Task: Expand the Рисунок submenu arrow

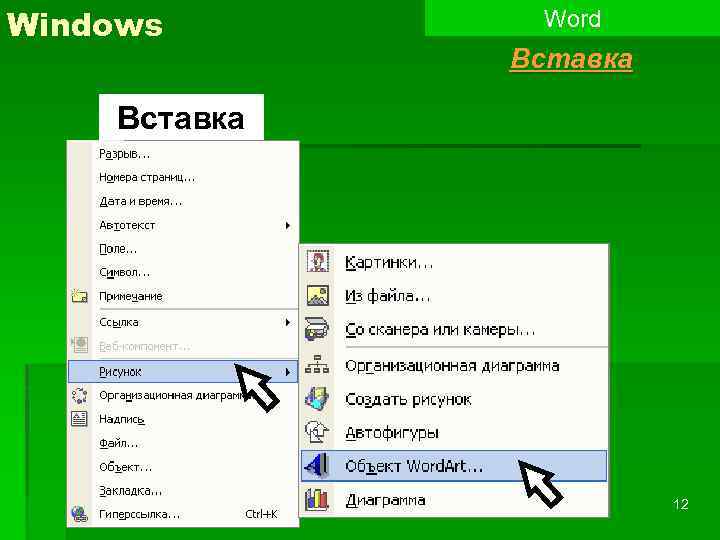Action: pyautogui.click(x=287, y=372)
